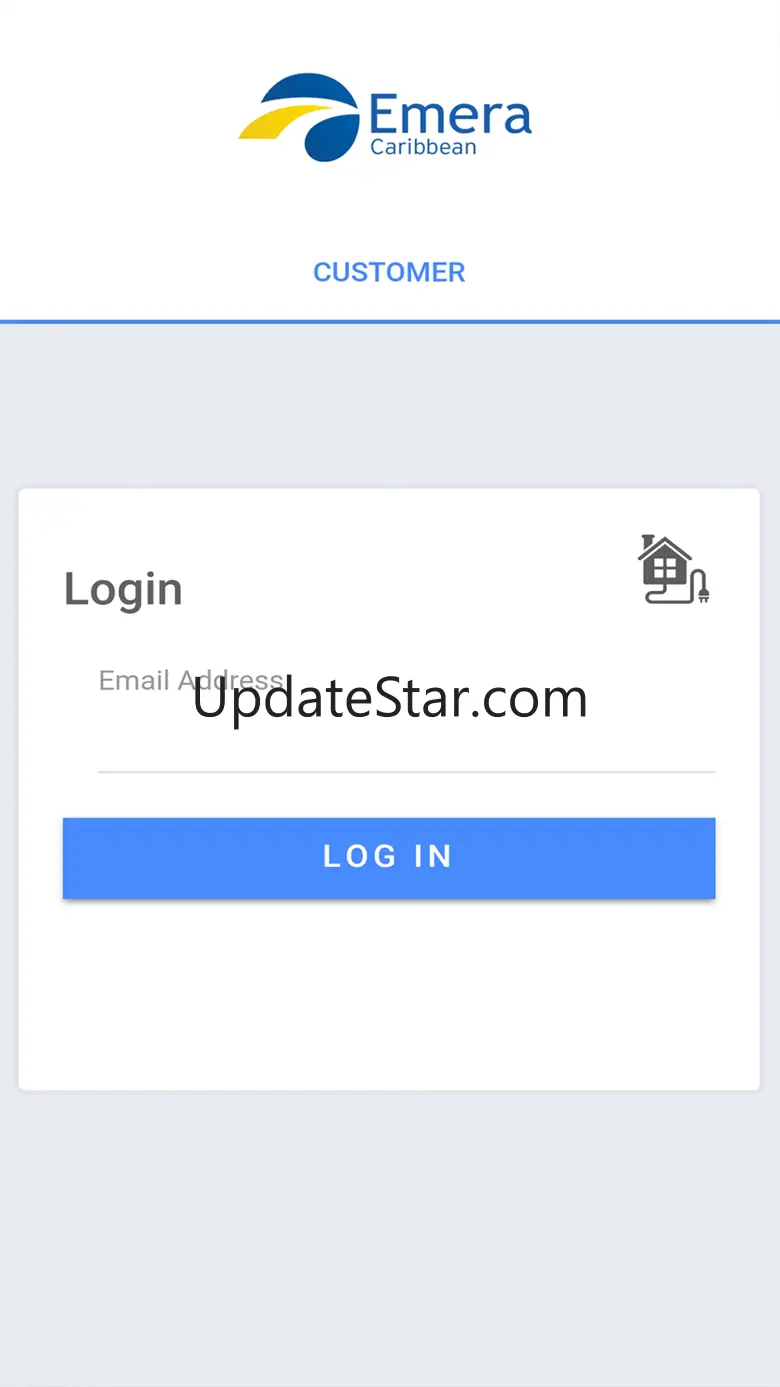This screenshot has width=780, height=1387.
Task: Click empty white card area below LOG IN
Action: click(x=389, y=990)
